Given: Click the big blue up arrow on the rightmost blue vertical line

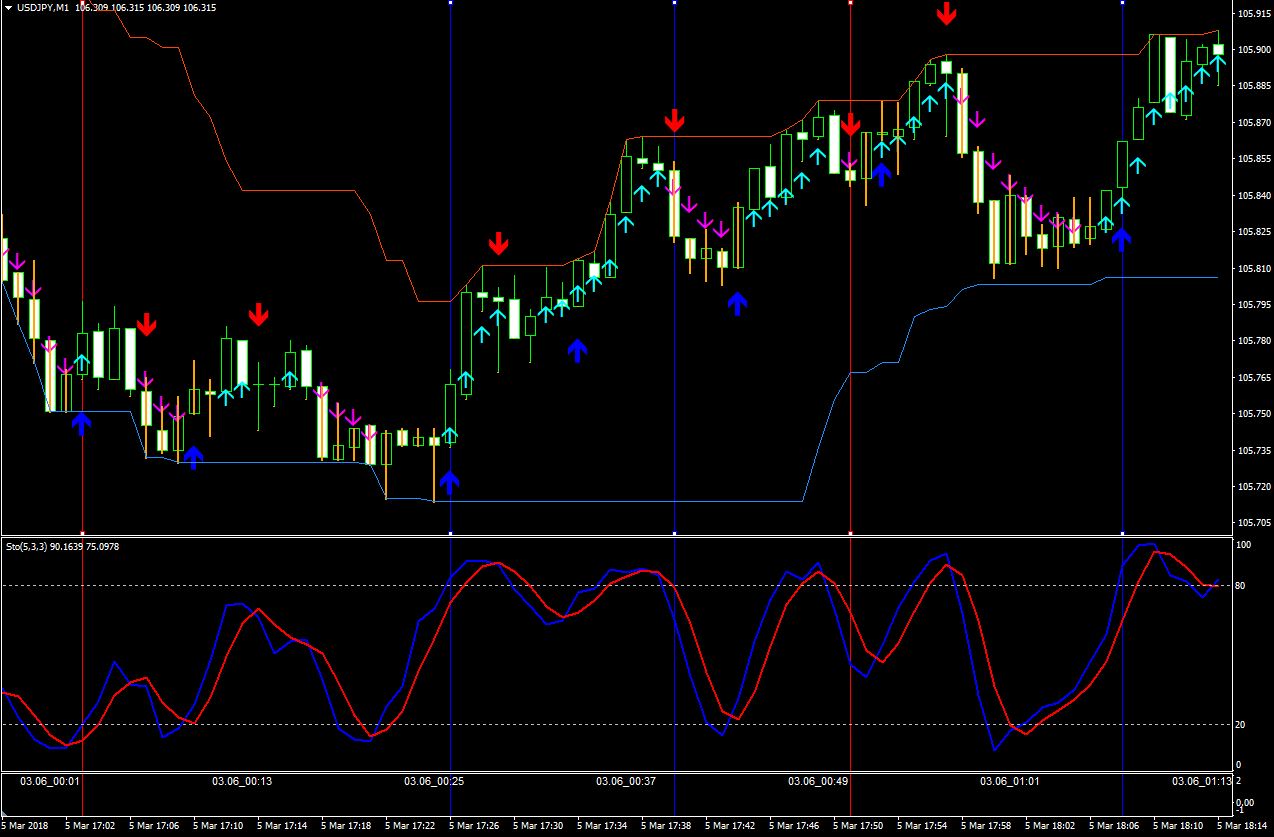Looking at the screenshot, I should click(1122, 238).
